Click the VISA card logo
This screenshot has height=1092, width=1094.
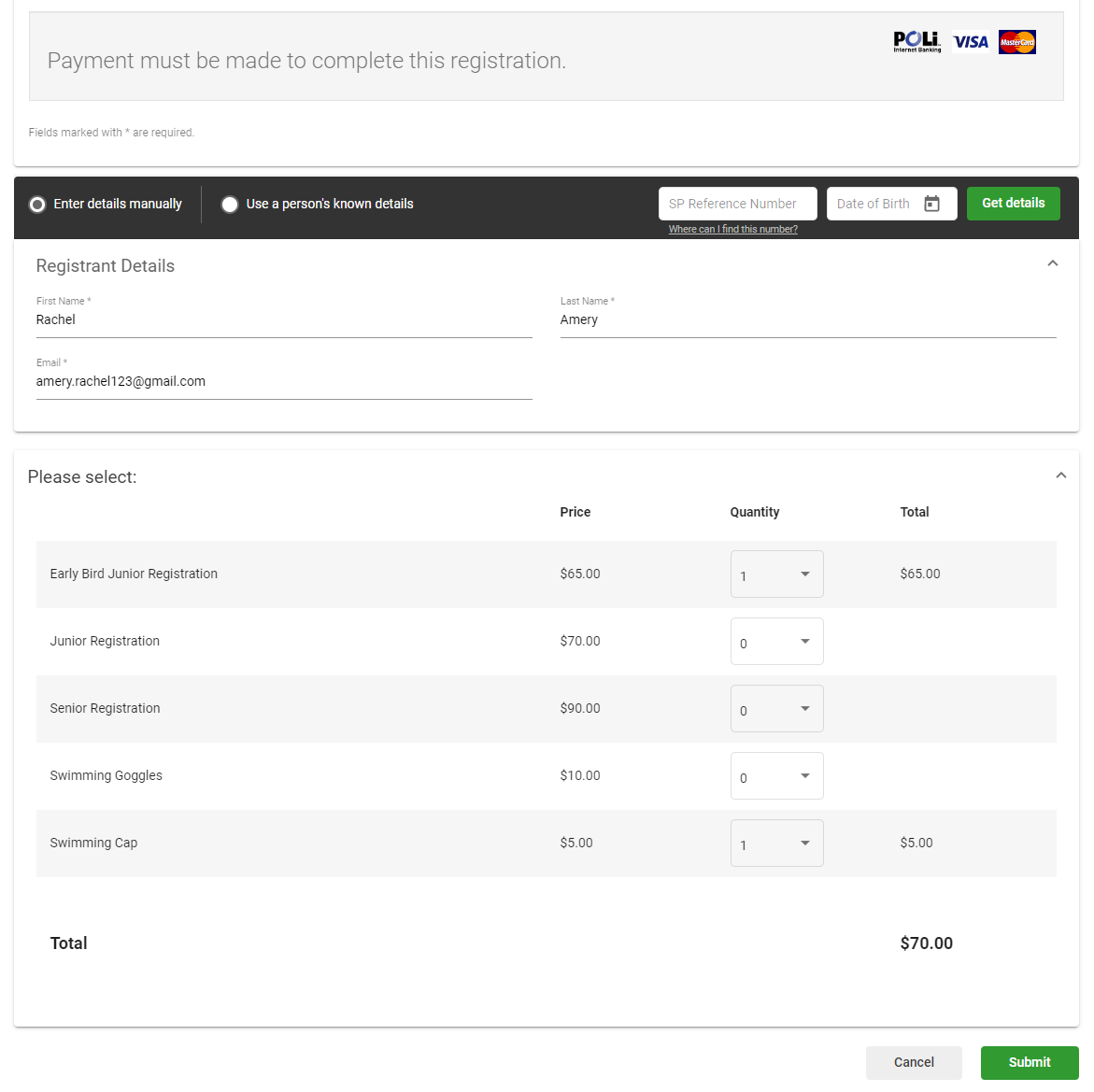[x=971, y=42]
